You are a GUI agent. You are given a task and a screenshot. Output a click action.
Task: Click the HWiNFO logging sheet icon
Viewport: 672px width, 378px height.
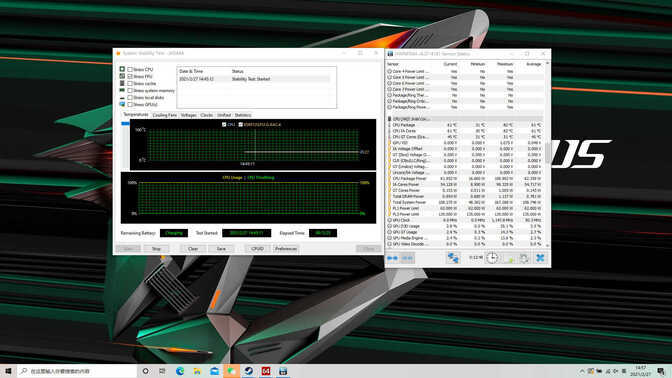tap(509, 258)
